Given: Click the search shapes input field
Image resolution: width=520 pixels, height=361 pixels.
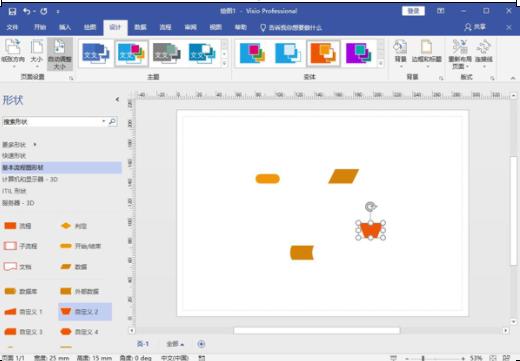Looking at the screenshot, I should pyautogui.click(x=53, y=122).
